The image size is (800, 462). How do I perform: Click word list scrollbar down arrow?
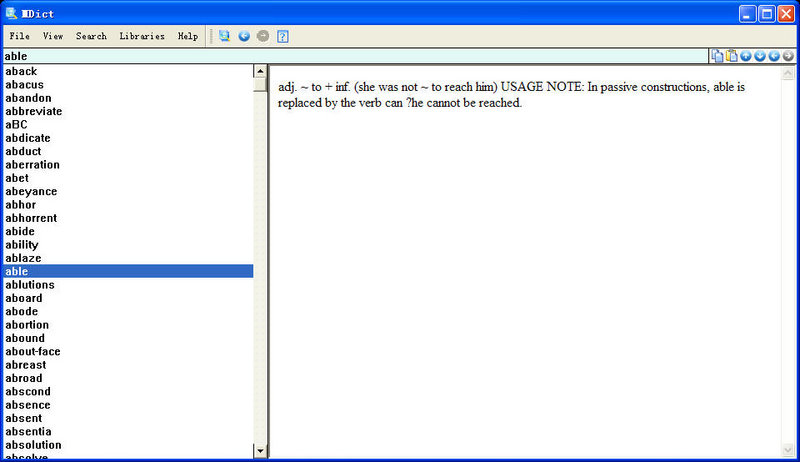261,451
